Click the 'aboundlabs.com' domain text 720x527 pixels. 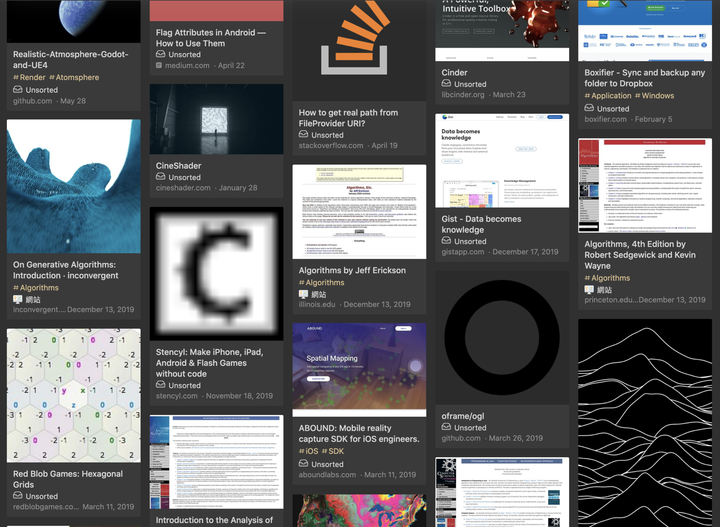[x=327, y=475]
